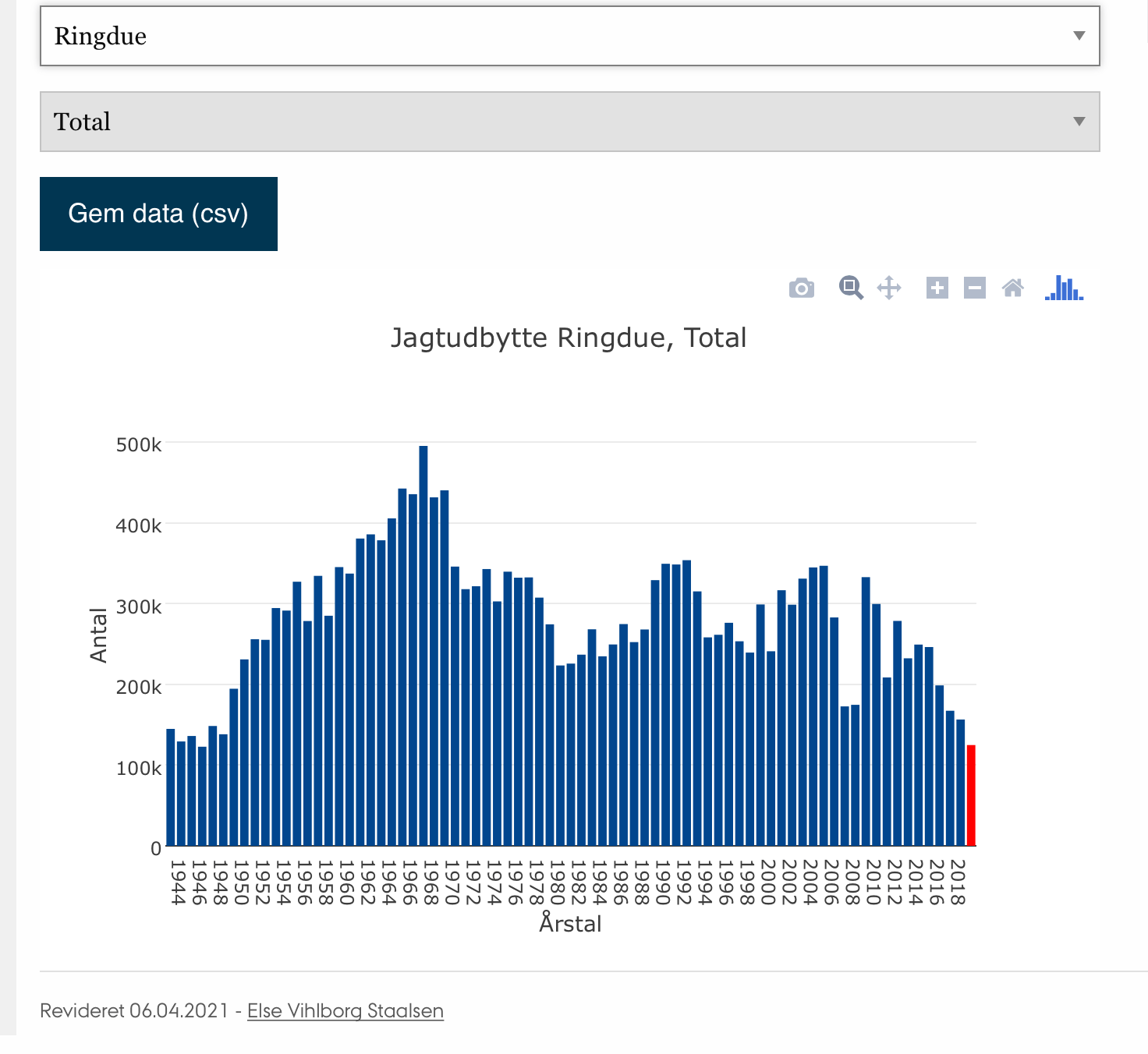Click the Total dropdown arrow

click(1079, 122)
